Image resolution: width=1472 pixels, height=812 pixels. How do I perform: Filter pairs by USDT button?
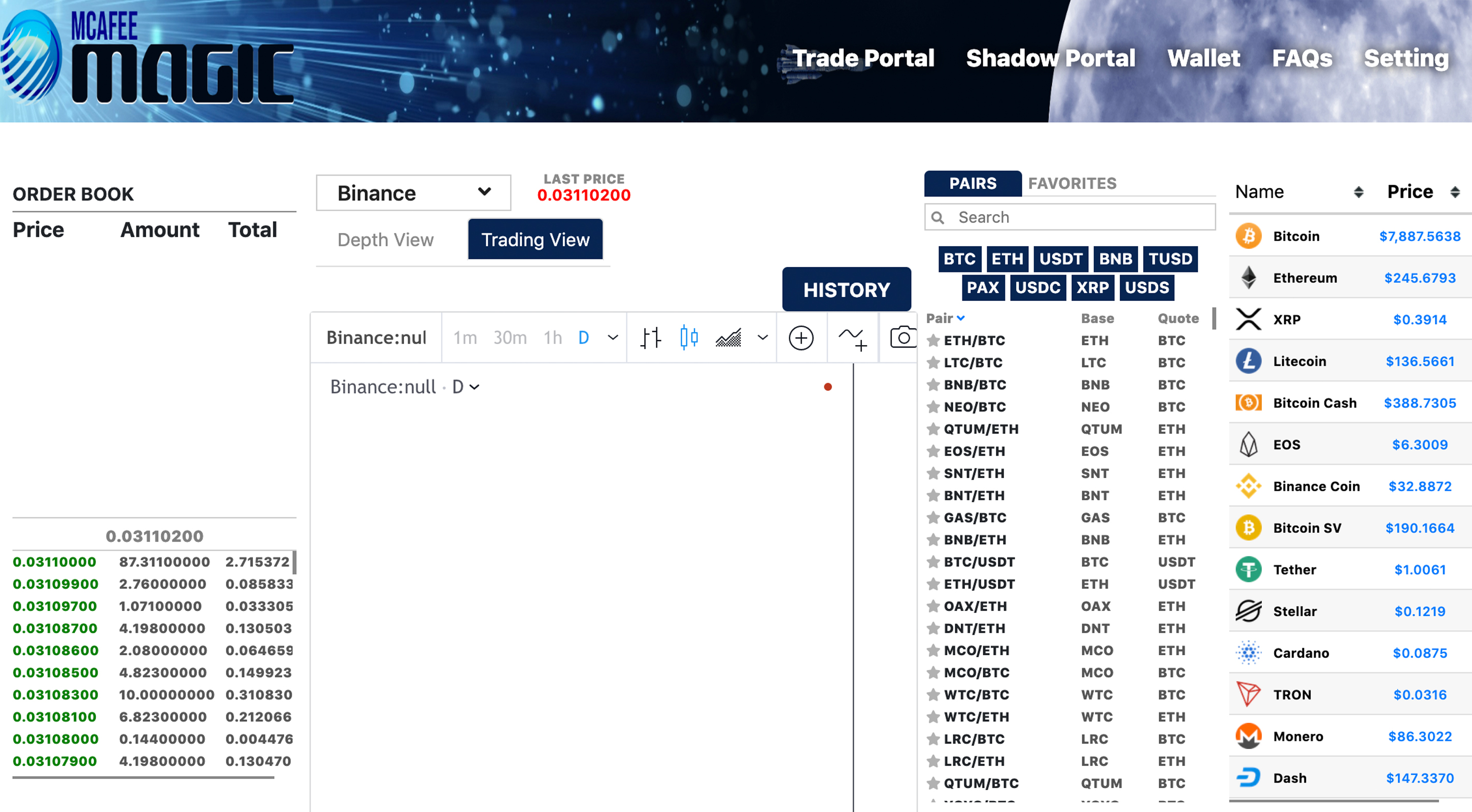pos(1060,259)
